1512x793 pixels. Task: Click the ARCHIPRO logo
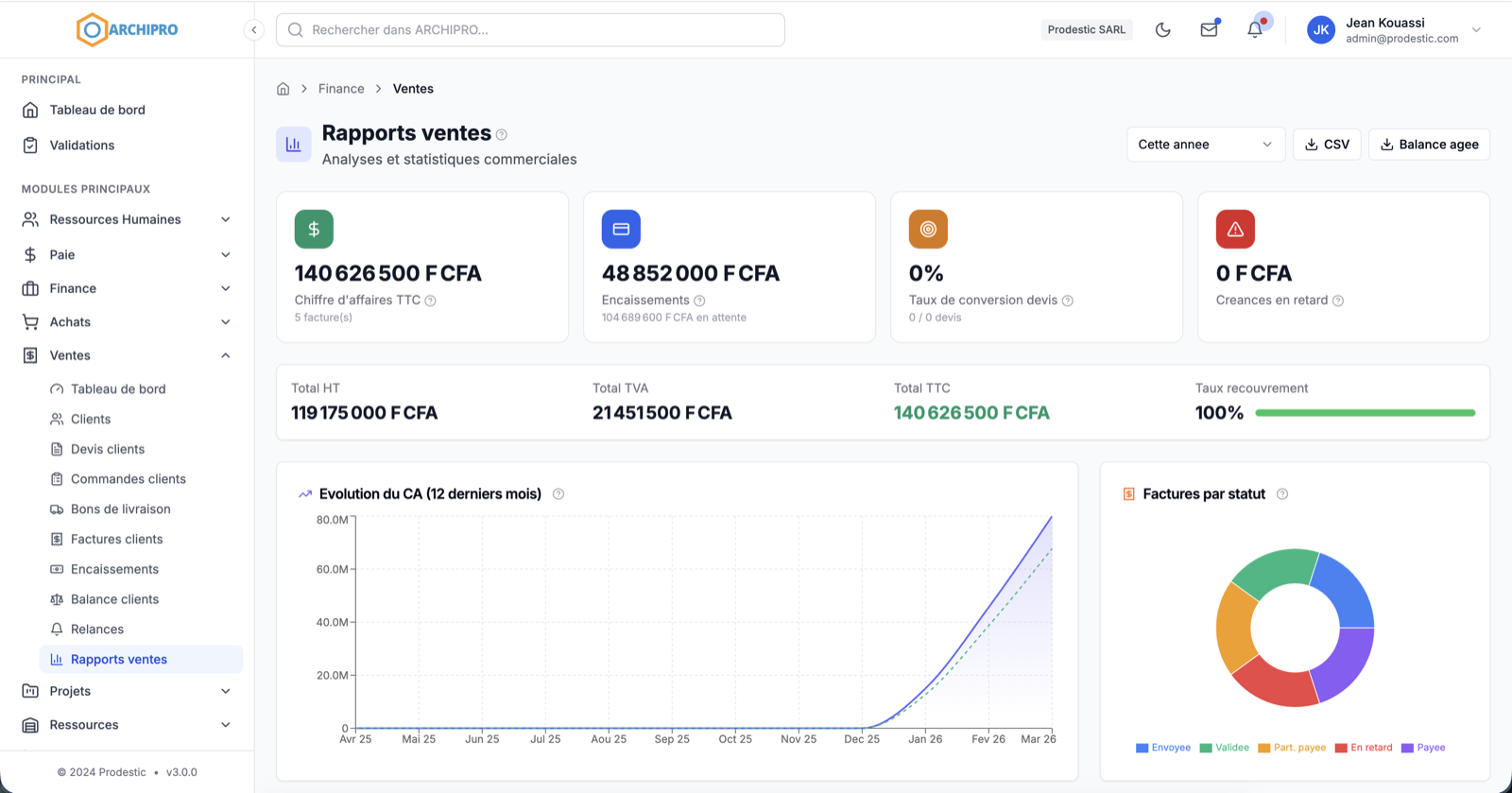click(127, 29)
